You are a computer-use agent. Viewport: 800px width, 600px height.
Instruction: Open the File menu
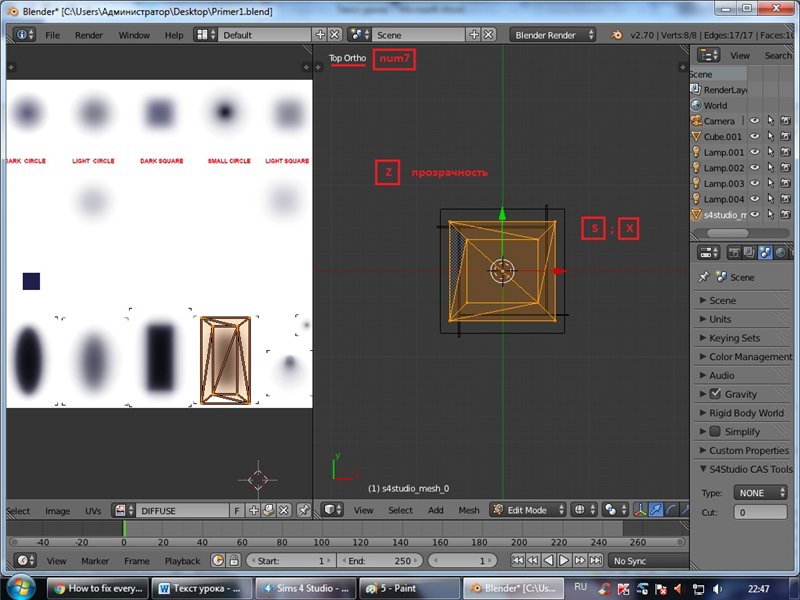[x=52, y=34]
